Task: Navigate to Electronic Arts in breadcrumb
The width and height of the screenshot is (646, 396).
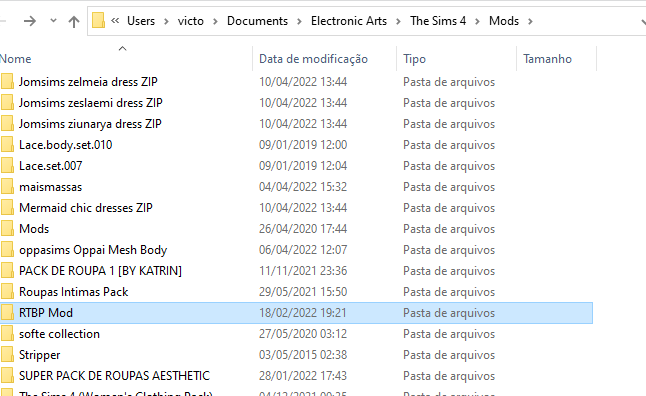Action: click(349, 21)
